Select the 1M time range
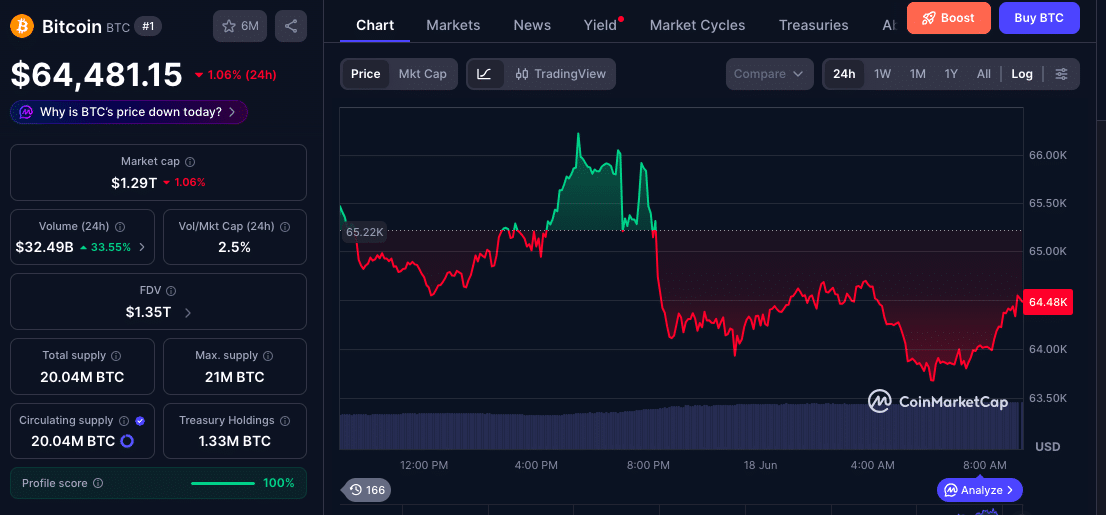The width and height of the screenshot is (1106, 515). pyautogui.click(x=917, y=74)
